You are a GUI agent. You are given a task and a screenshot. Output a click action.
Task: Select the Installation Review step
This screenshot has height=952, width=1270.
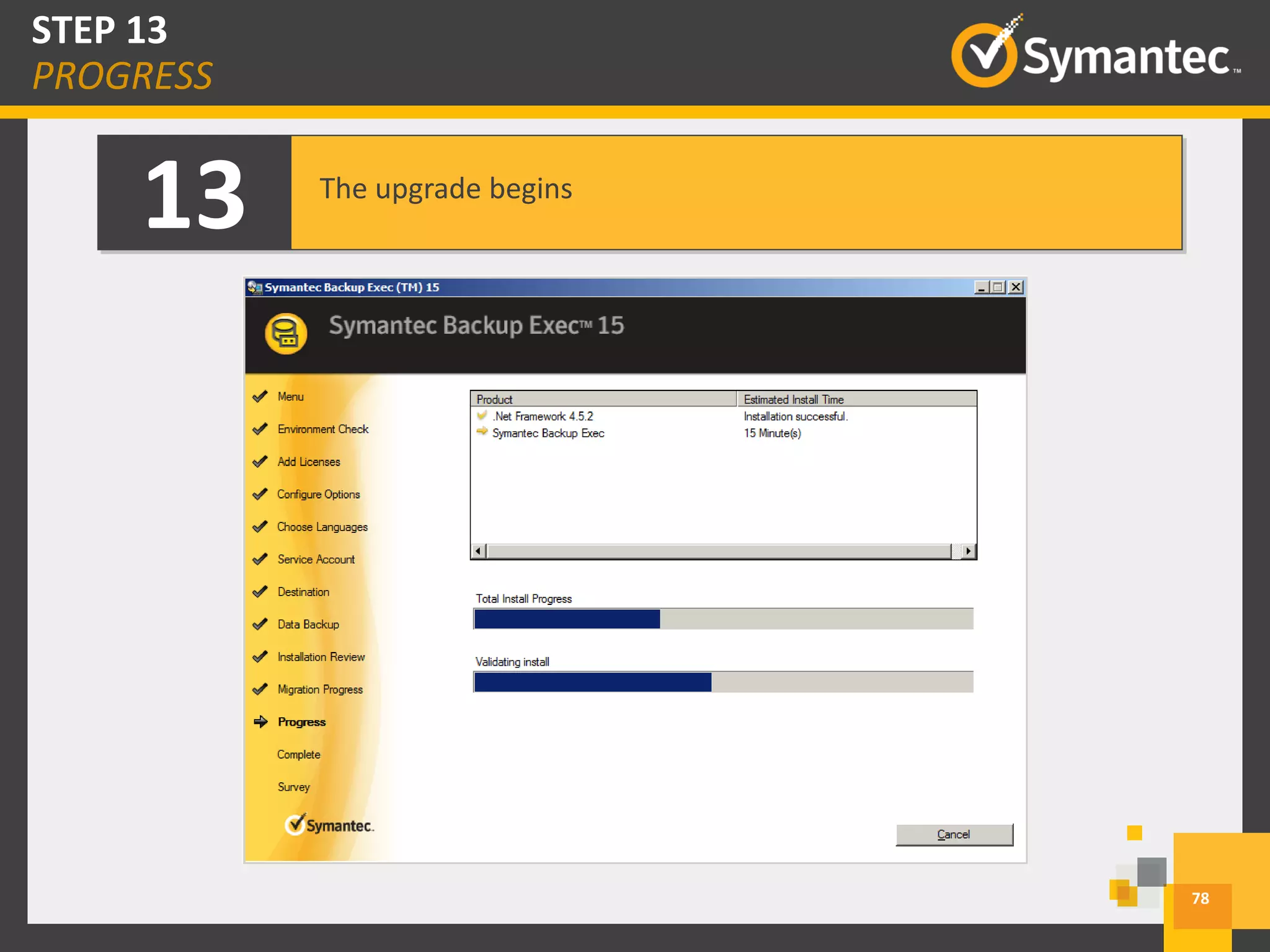(x=321, y=657)
